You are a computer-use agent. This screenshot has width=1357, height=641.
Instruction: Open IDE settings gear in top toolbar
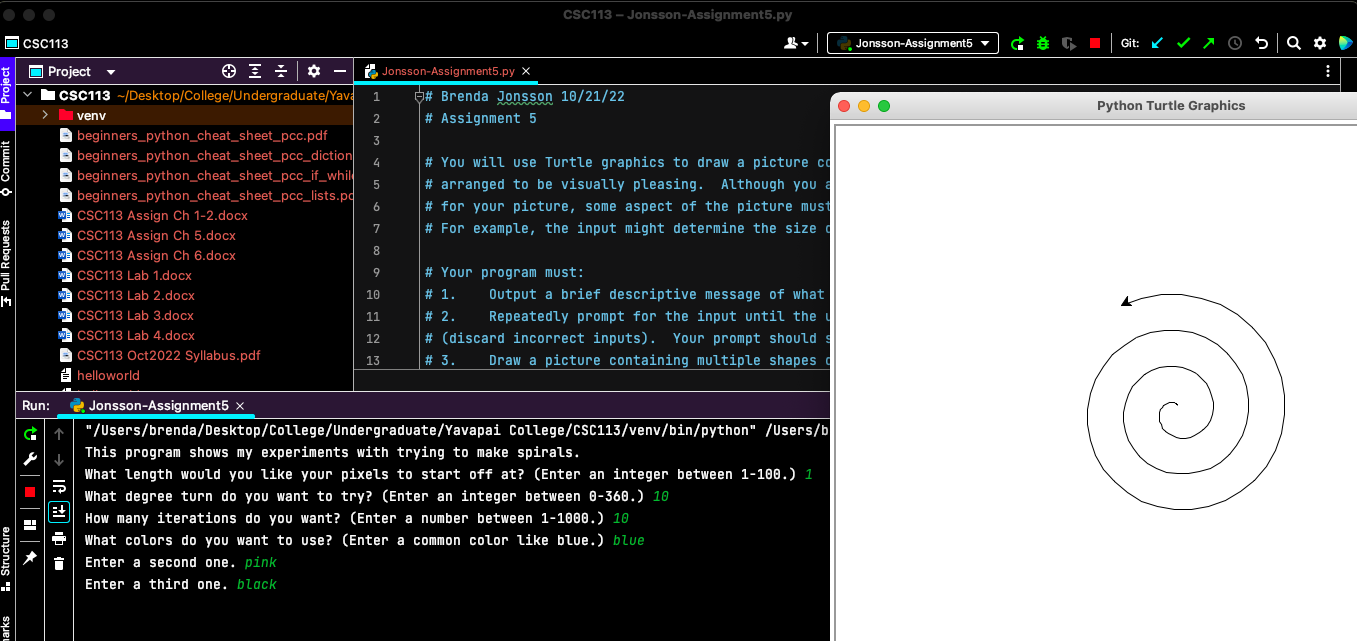pos(1319,43)
